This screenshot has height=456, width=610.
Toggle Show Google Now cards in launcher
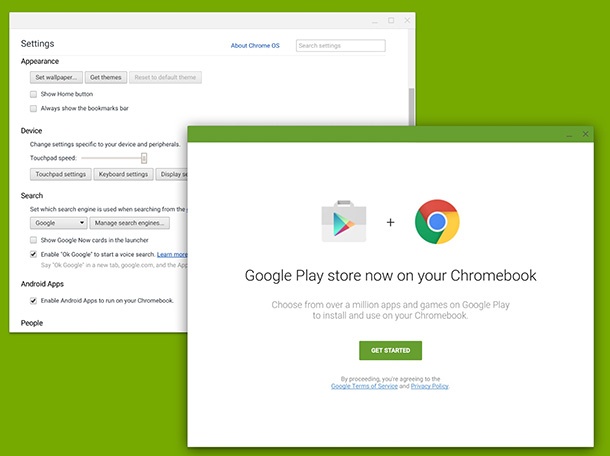tap(33, 240)
